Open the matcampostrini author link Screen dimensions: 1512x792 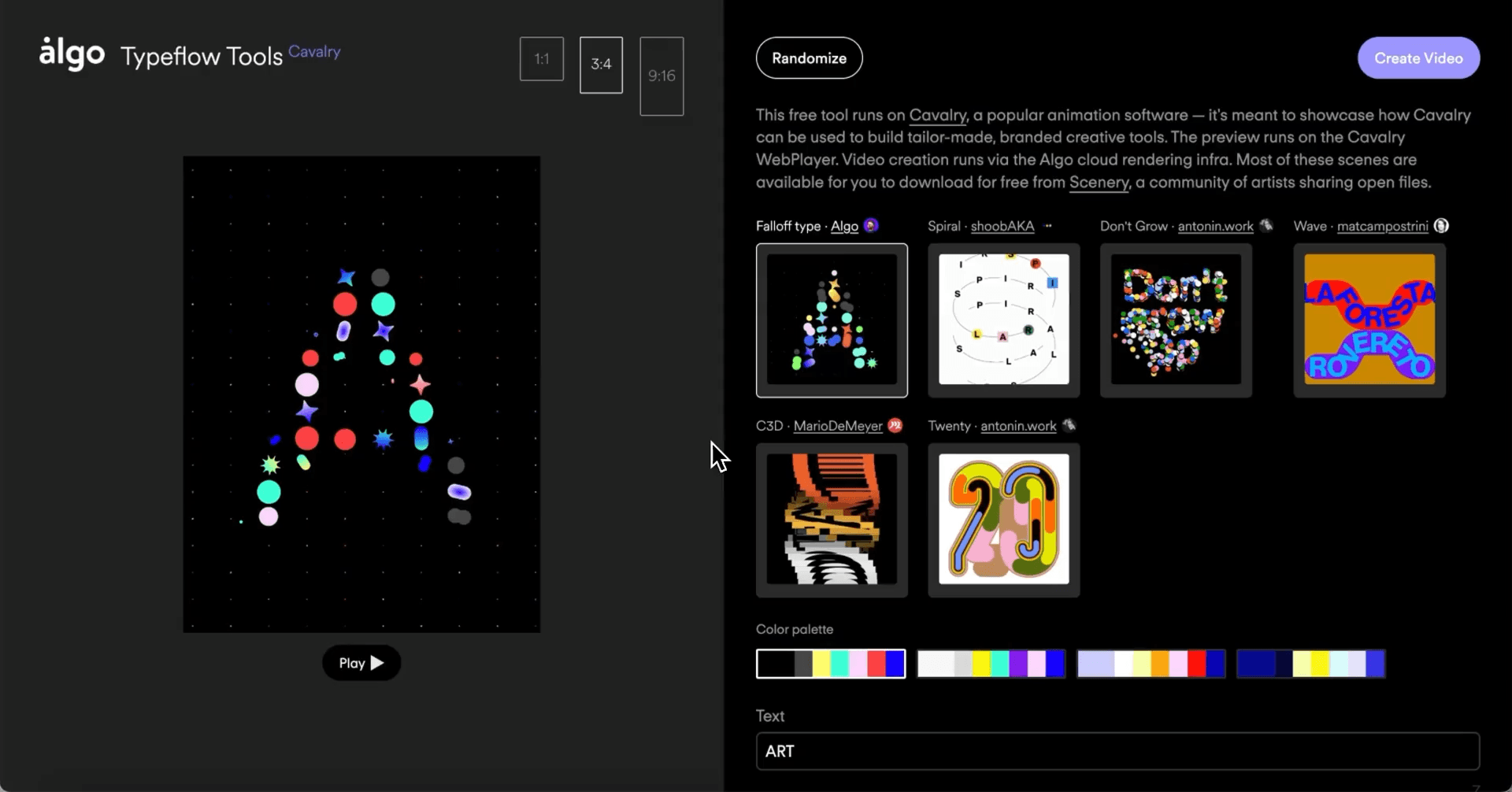(x=1383, y=226)
